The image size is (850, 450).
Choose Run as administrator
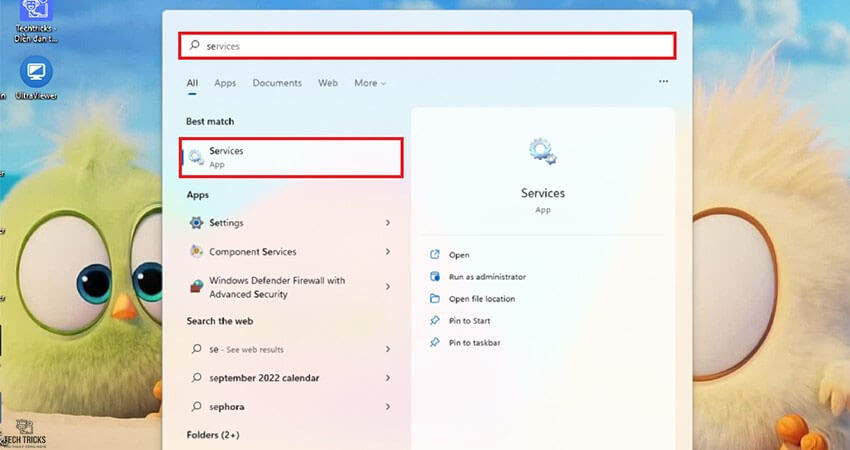487,277
